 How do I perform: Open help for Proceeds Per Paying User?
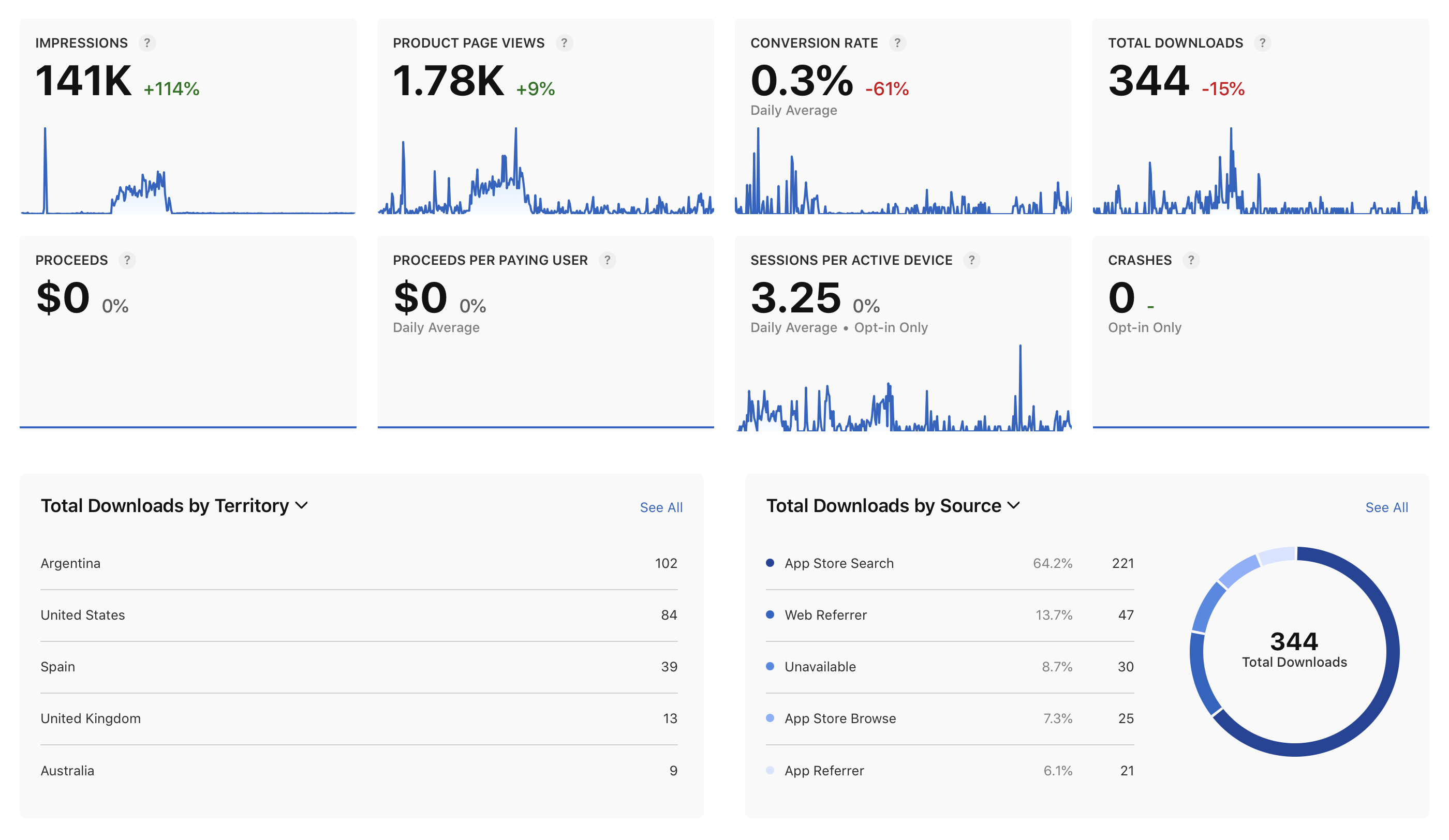click(x=607, y=260)
